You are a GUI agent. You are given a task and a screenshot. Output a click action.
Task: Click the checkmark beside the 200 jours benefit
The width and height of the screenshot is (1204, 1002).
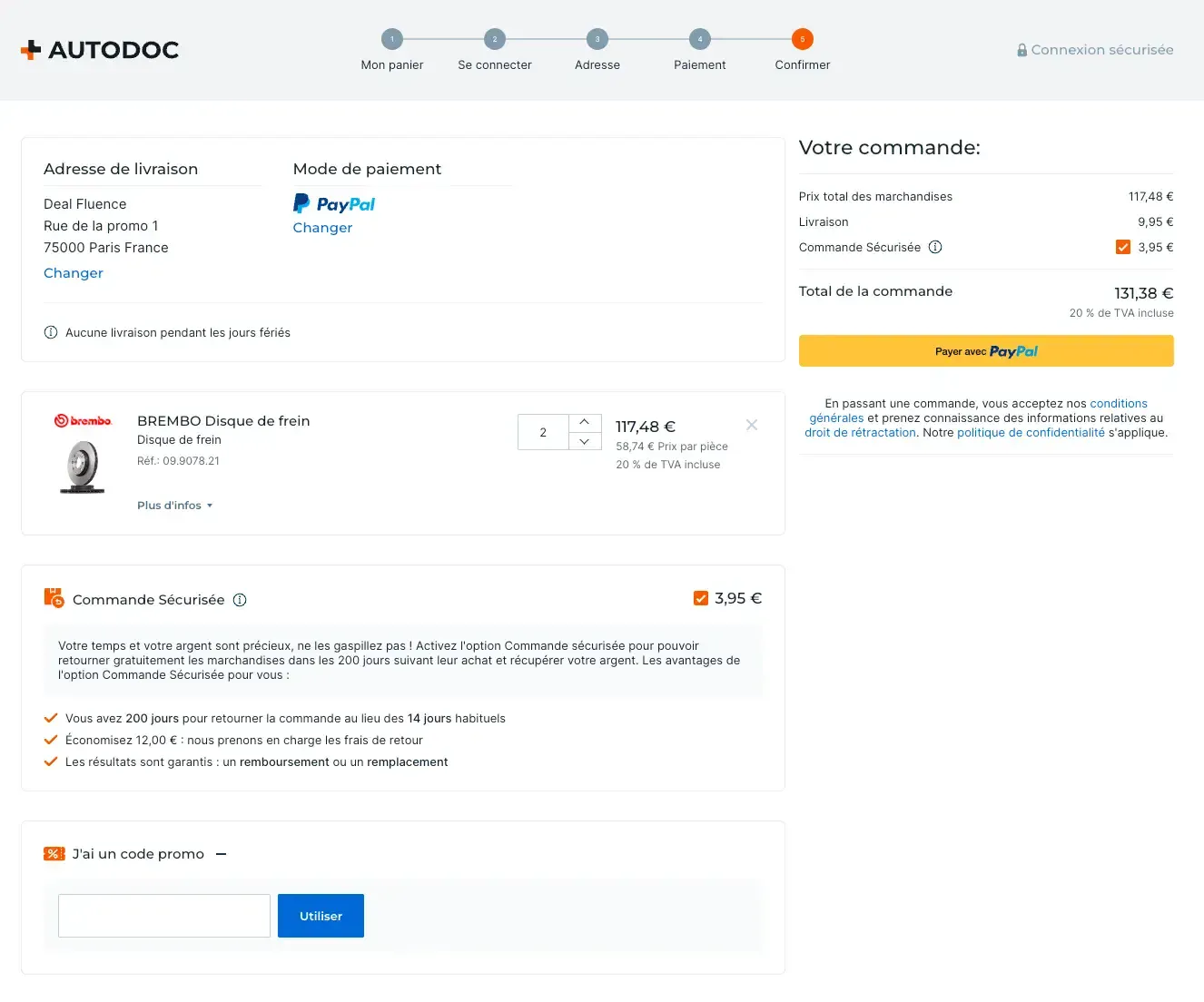[x=51, y=718]
